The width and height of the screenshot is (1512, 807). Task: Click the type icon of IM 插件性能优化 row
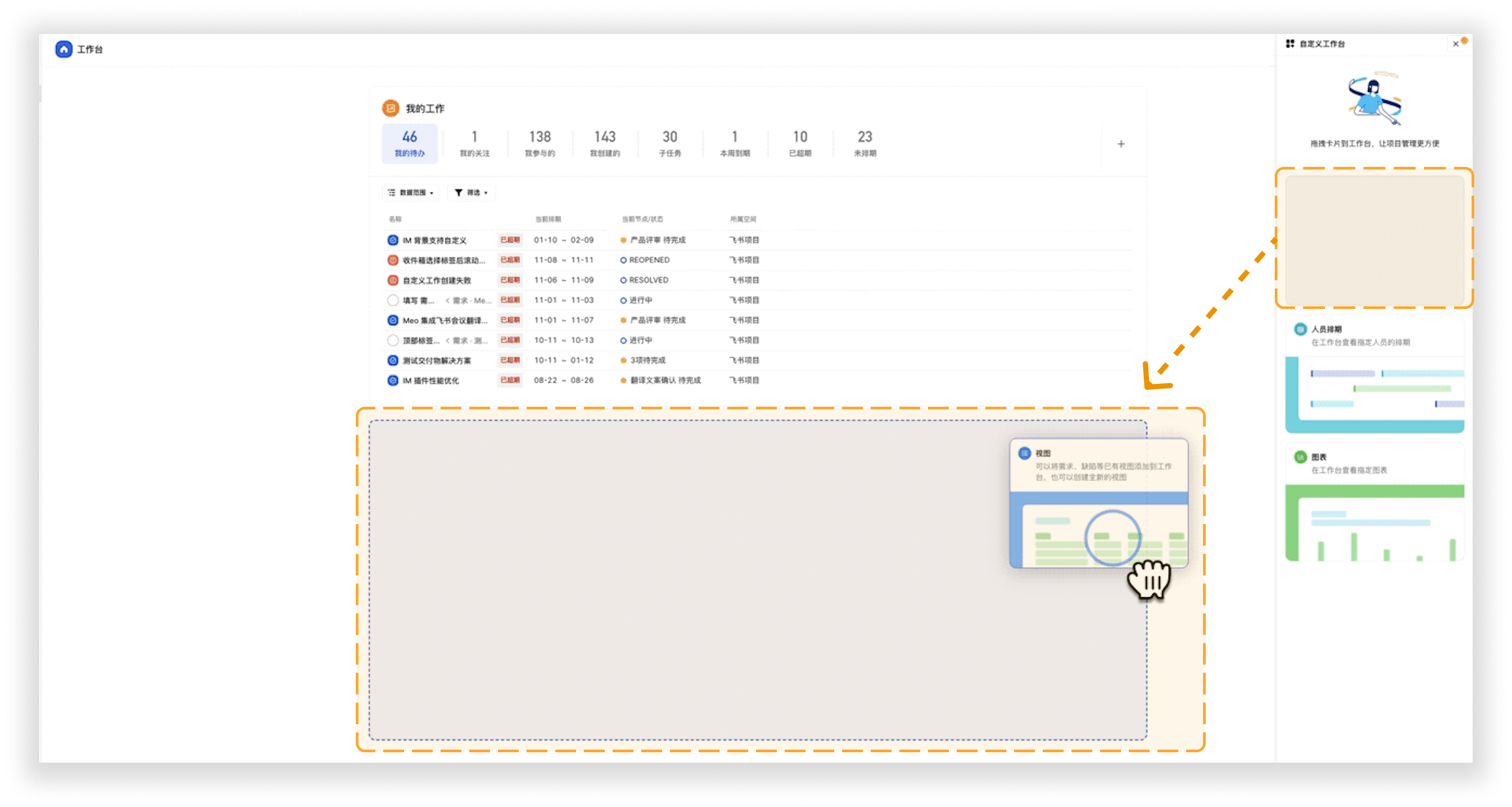[393, 381]
